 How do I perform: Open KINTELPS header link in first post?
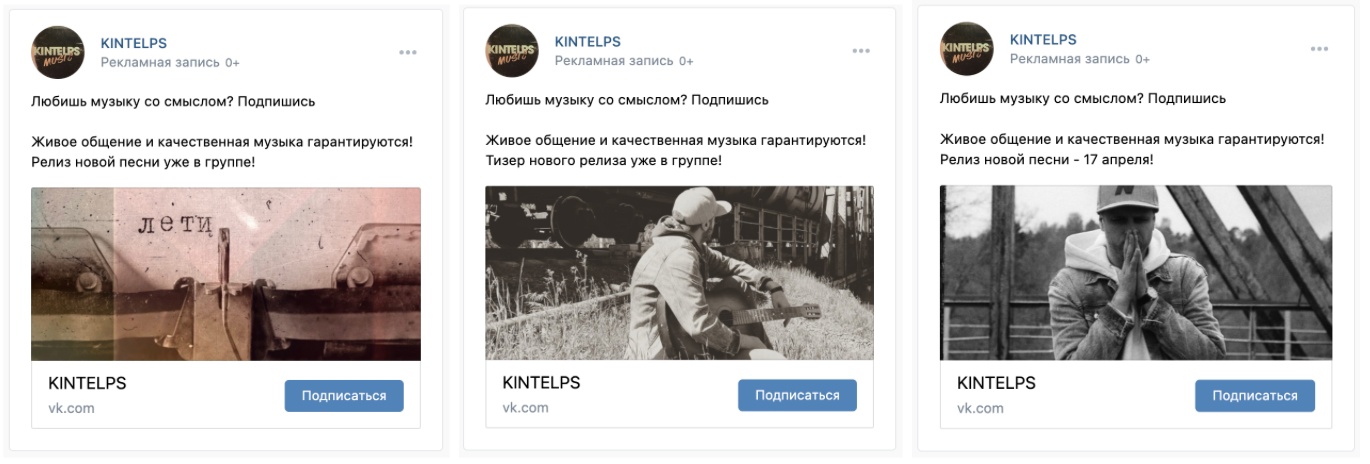pyautogui.click(x=134, y=42)
